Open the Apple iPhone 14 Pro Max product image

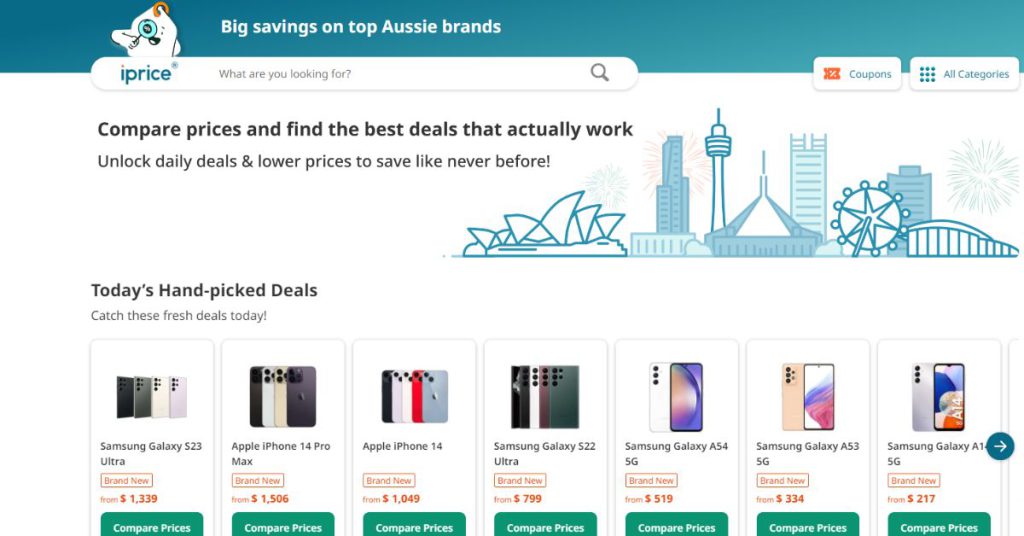283,396
